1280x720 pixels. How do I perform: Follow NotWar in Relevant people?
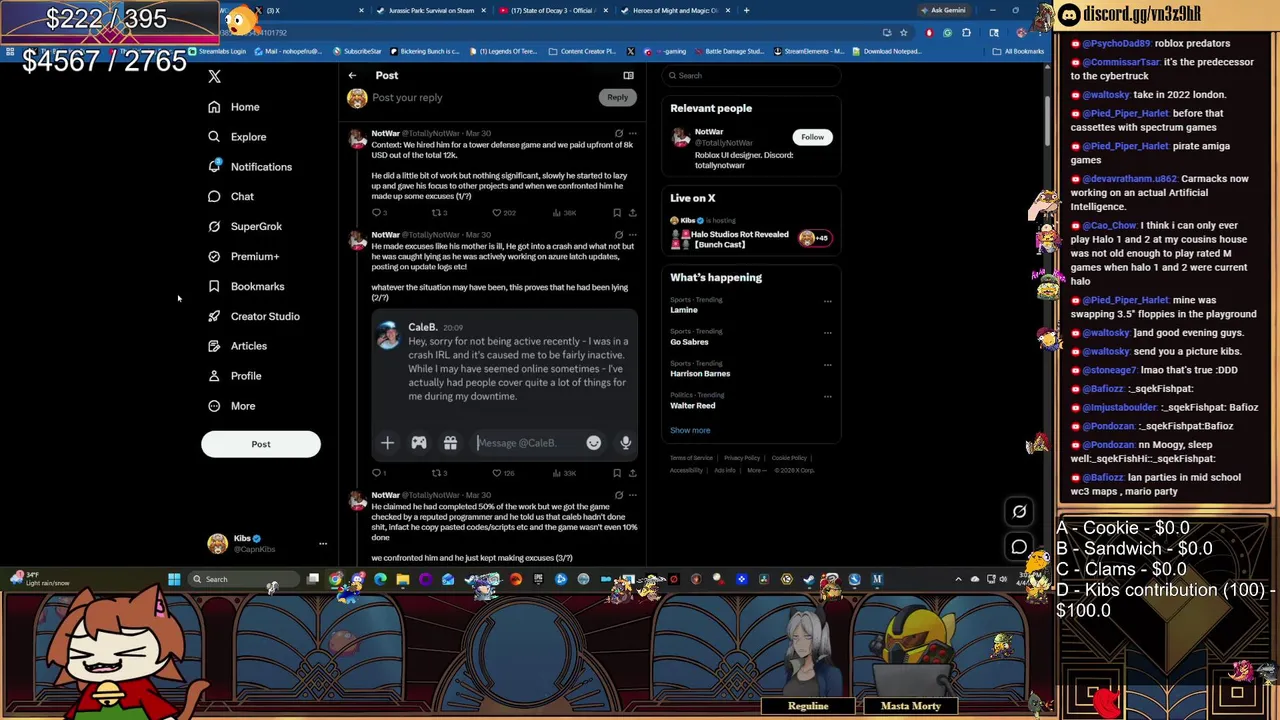point(812,137)
